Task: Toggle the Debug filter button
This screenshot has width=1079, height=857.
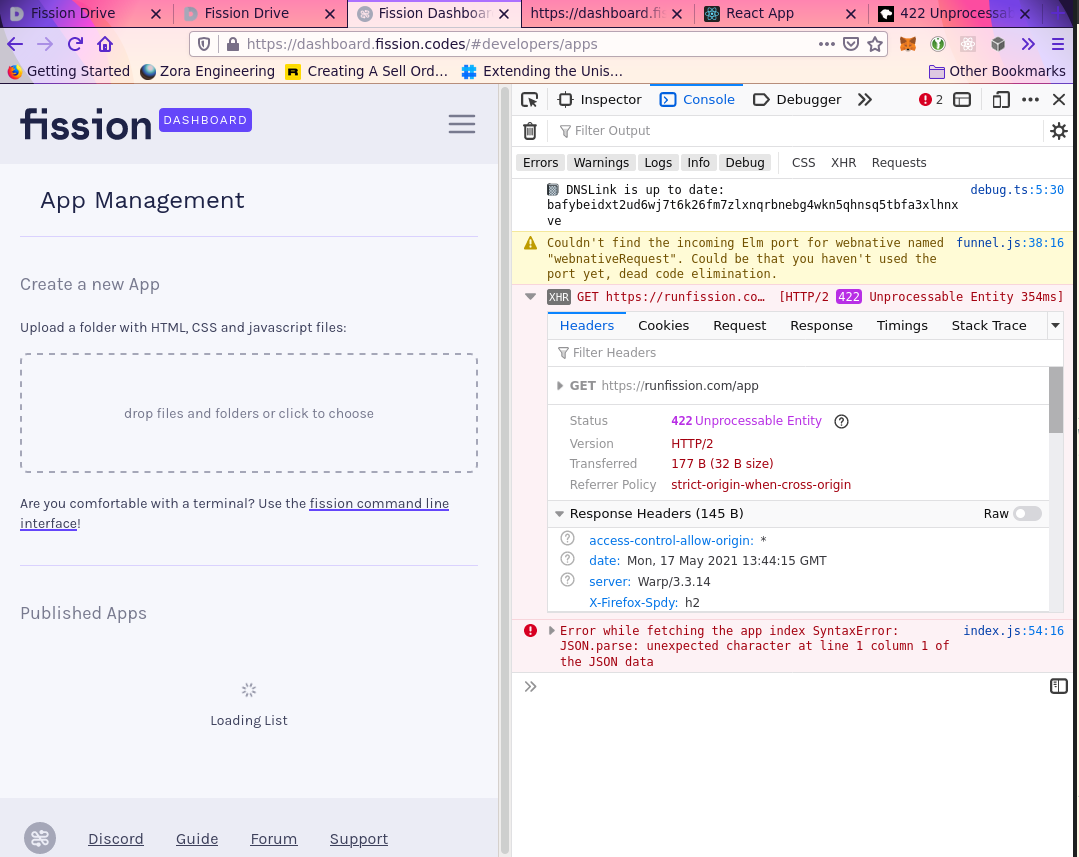Action: pos(745,162)
